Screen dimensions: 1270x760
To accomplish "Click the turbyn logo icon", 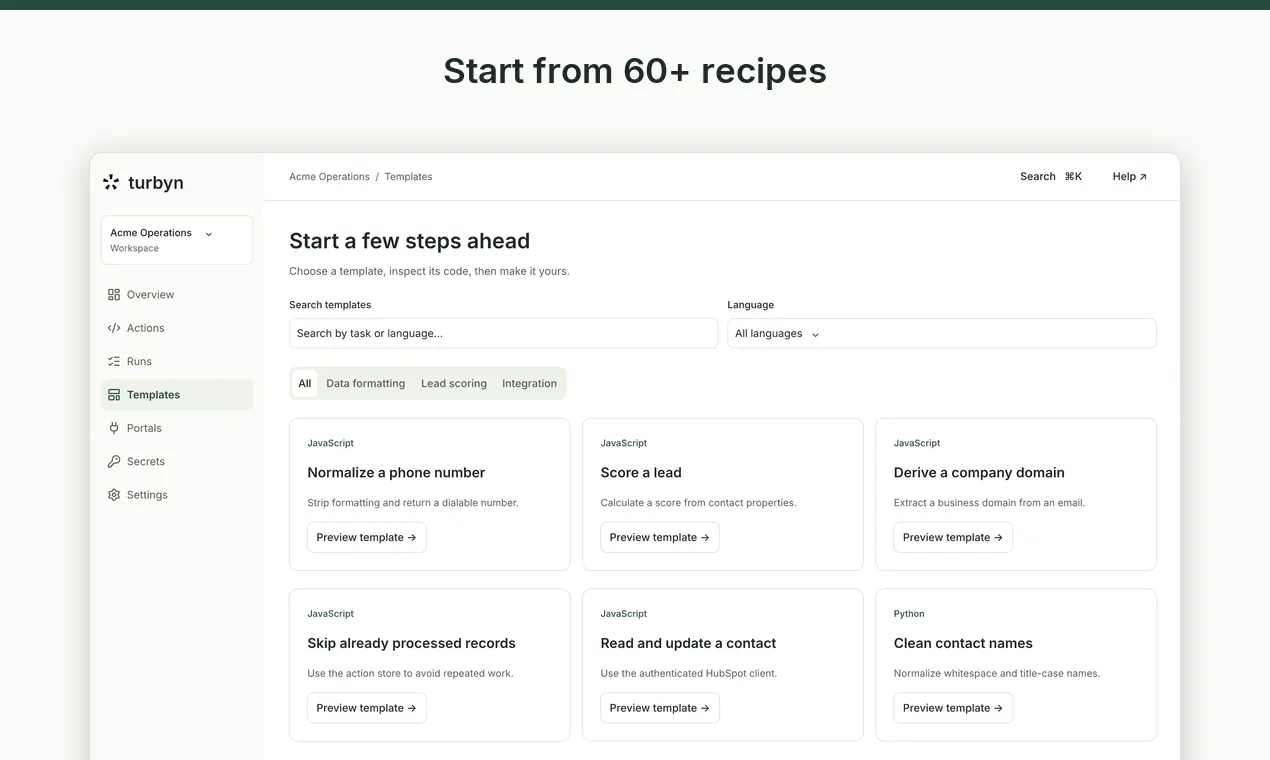I will tap(111, 182).
